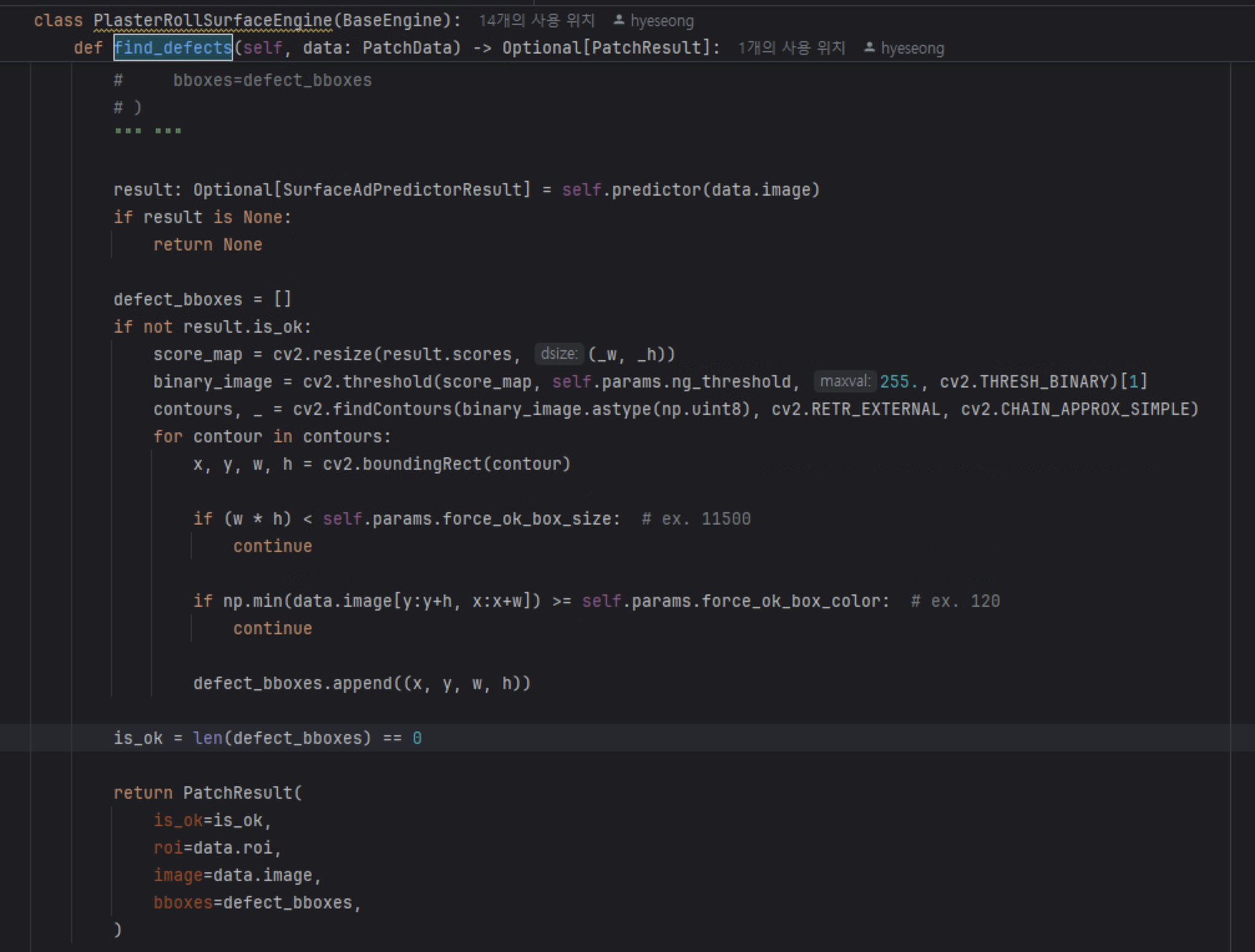Click 'for contour in contours:' line
This screenshot has height=952, width=1255.
[x=272, y=437]
